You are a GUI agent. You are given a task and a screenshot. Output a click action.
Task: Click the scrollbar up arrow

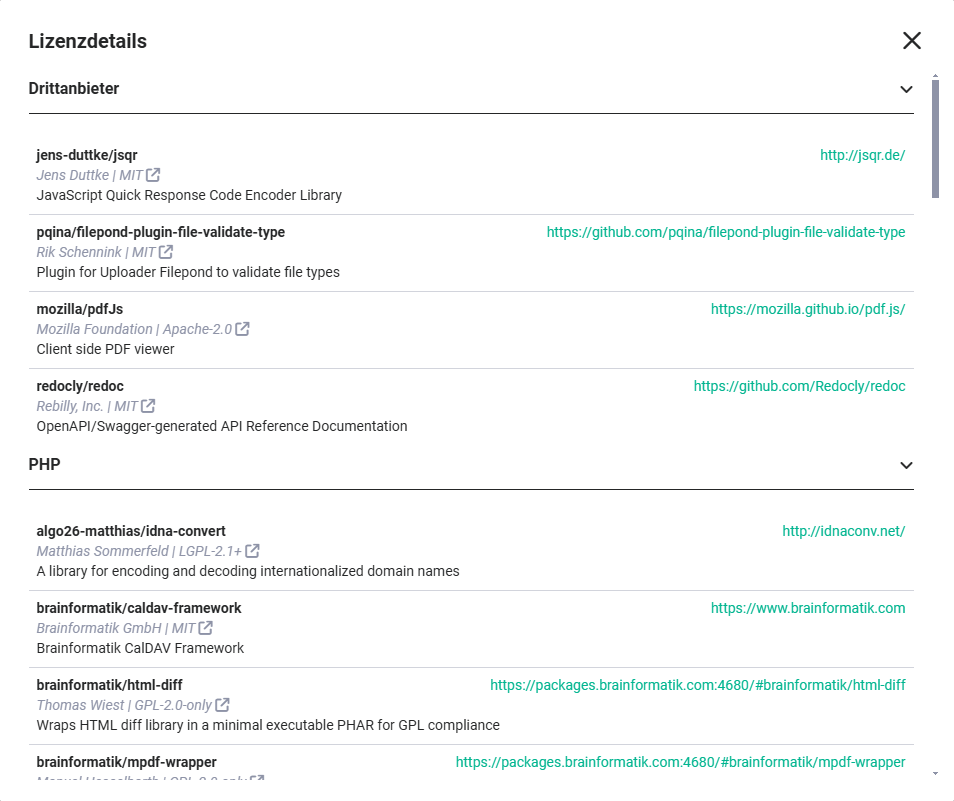tap(935, 76)
